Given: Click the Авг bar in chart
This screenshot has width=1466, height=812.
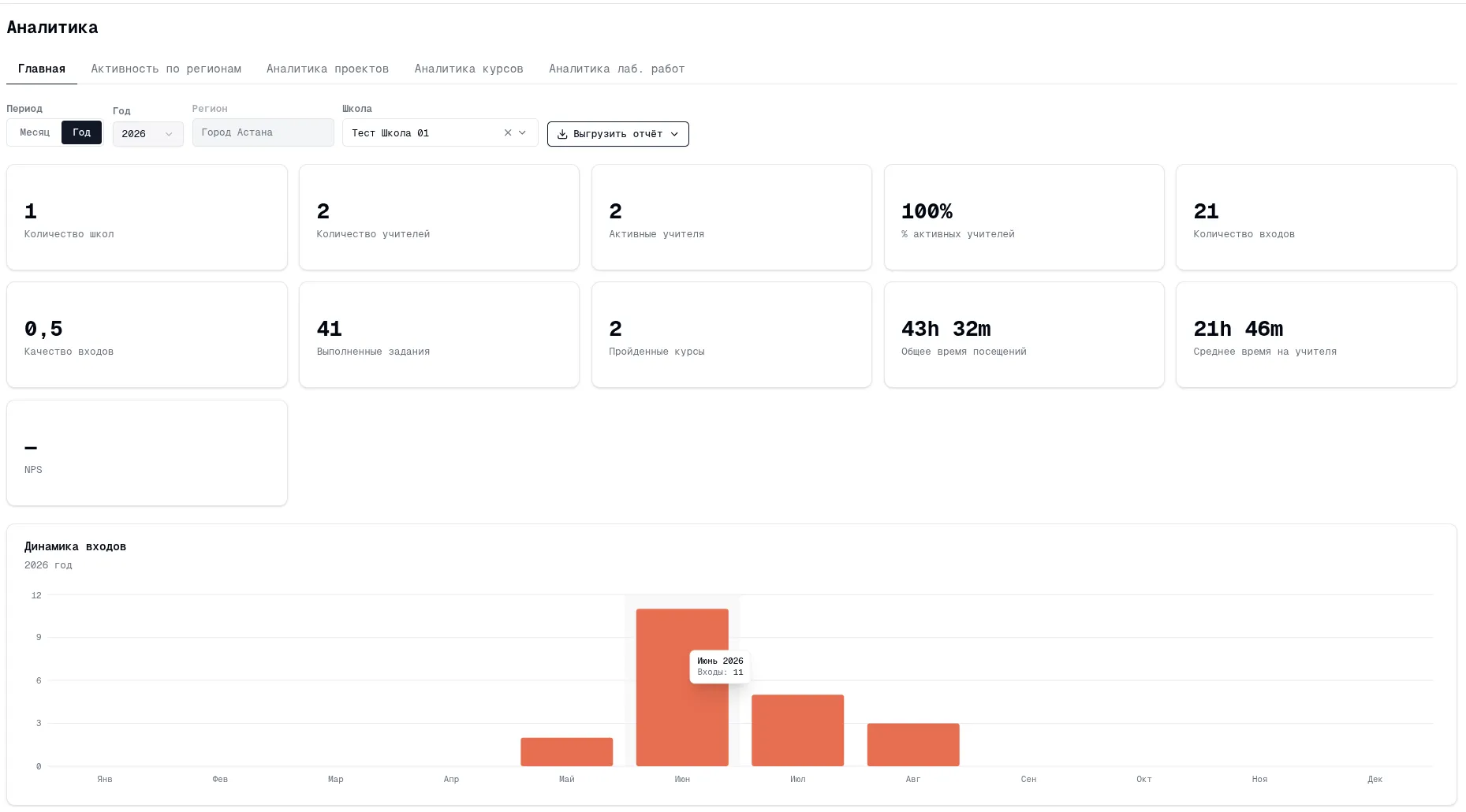Looking at the screenshot, I should (x=913, y=745).
